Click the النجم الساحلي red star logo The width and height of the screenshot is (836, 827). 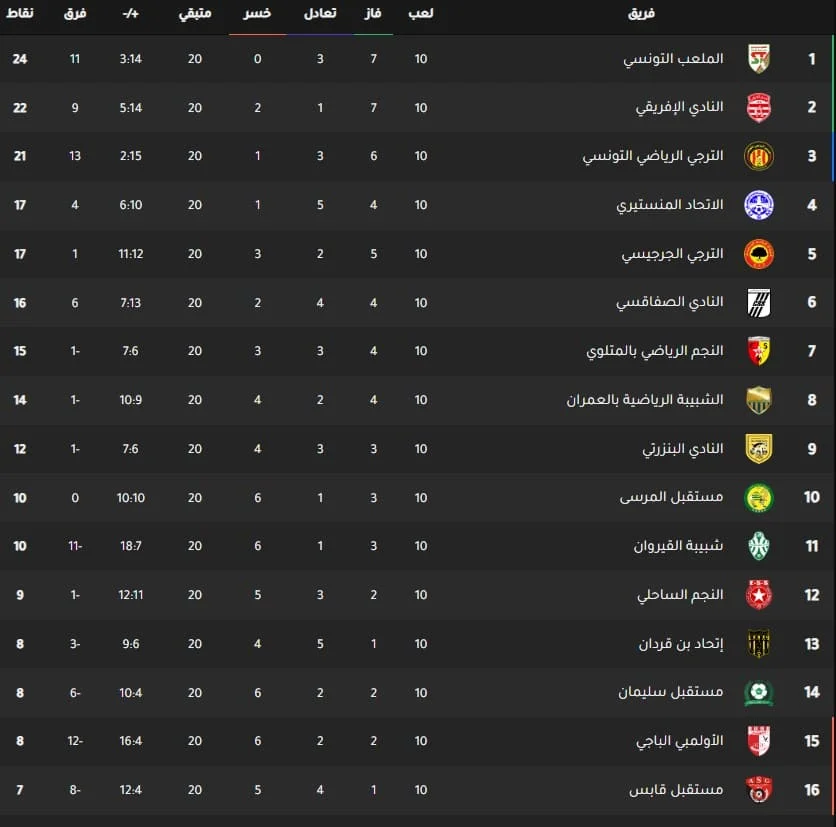[759, 595]
